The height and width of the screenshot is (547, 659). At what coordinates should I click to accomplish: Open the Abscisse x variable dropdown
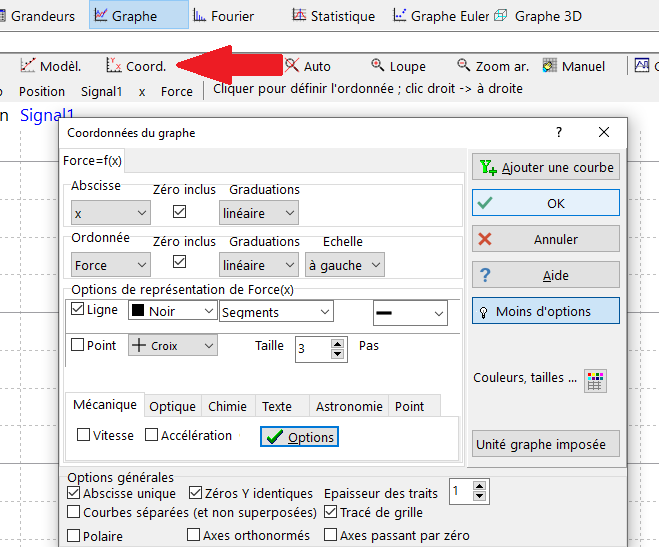[x=110, y=213]
